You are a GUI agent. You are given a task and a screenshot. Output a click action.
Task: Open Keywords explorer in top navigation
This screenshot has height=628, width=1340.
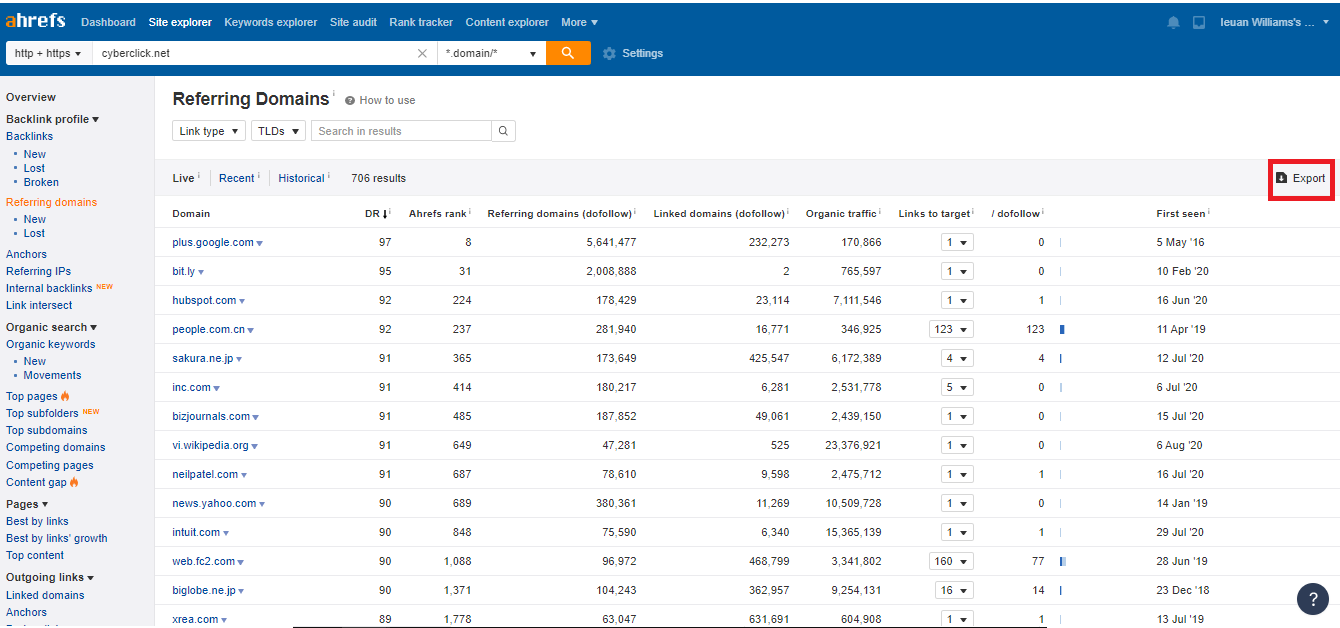click(x=271, y=22)
